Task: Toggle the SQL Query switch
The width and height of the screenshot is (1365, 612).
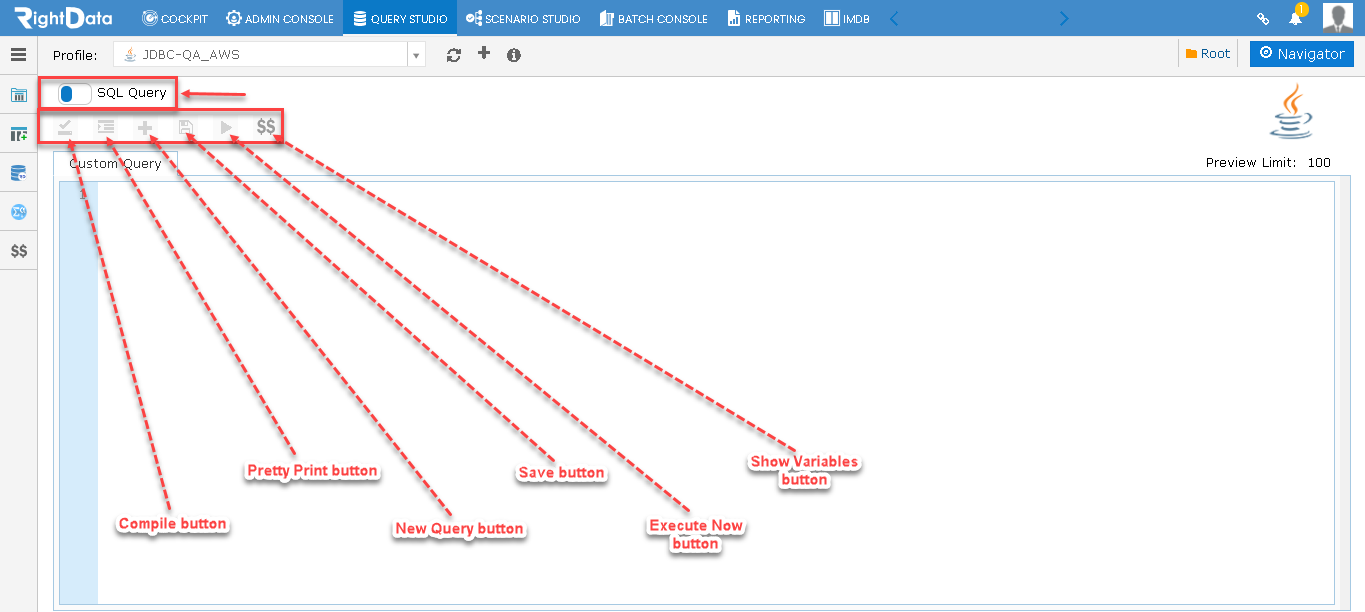Action: [x=75, y=93]
